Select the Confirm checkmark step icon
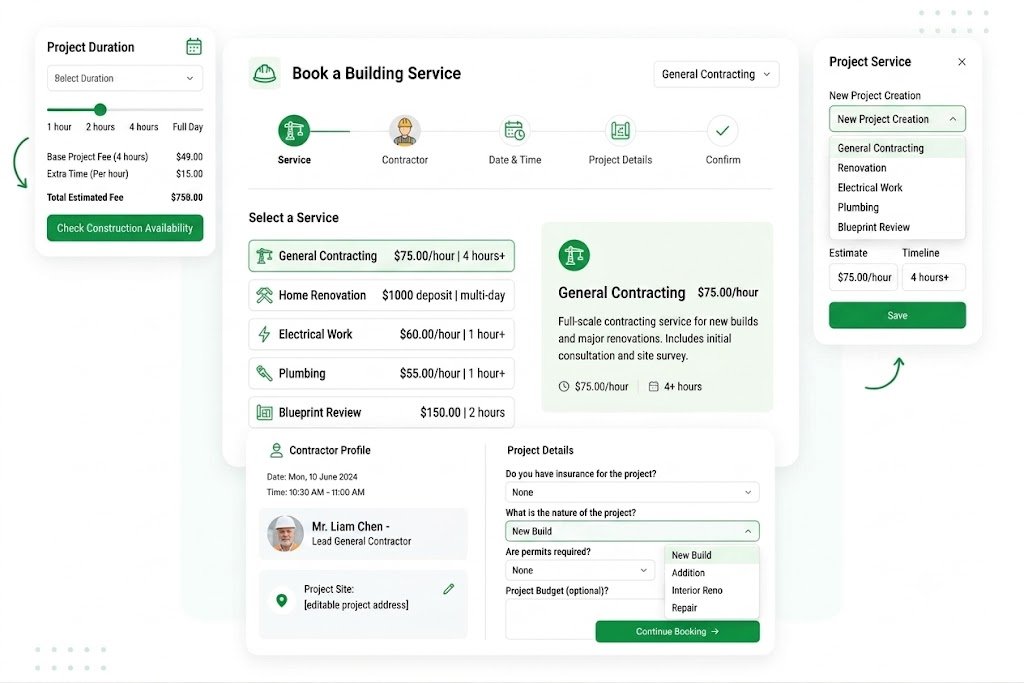This screenshot has width=1024, height=683. click(722, 131)
